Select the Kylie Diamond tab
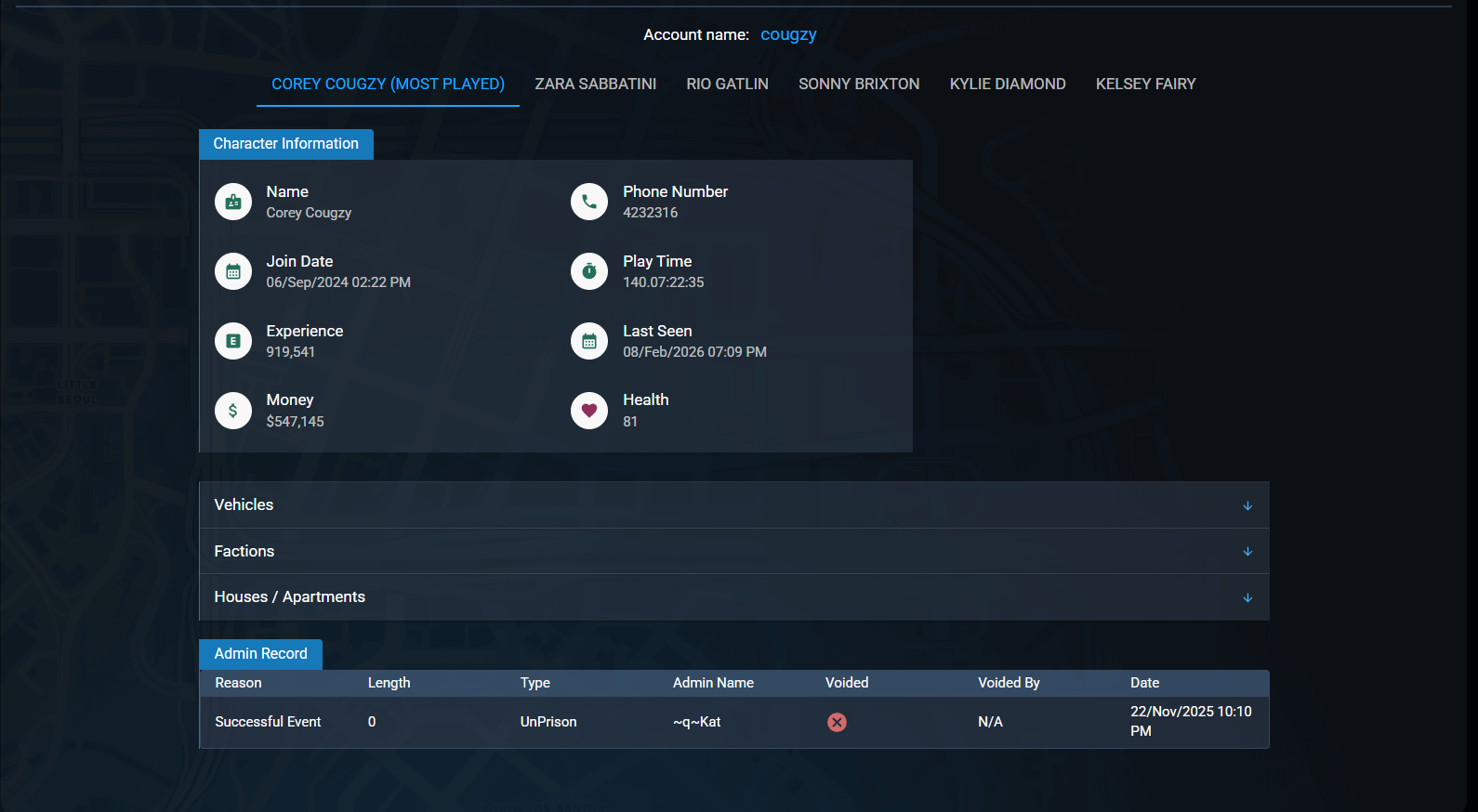Screen dimensions: 1478x812 click(x=1008, y=84)
